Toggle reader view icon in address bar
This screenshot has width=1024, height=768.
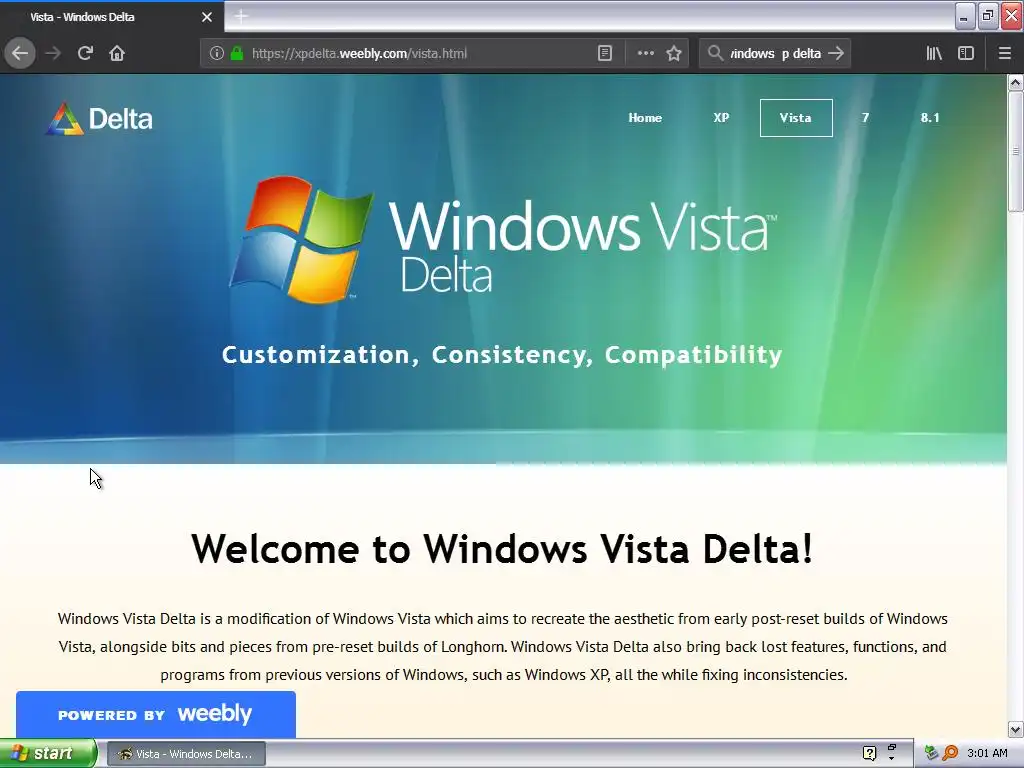[x=605, y=53]
